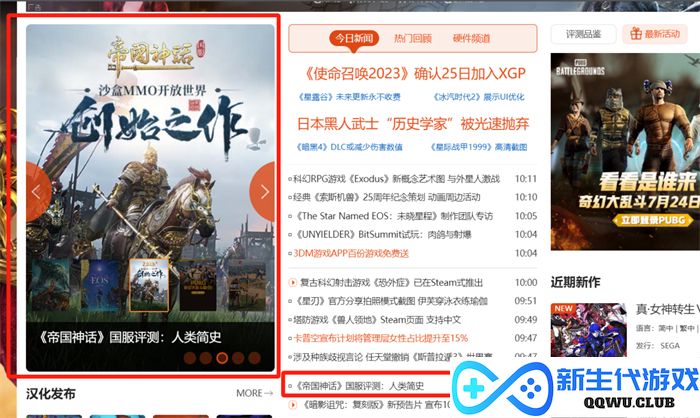Click 近期新作 section heading
Viewport: 700px width, 418px height.
[575, 282]
